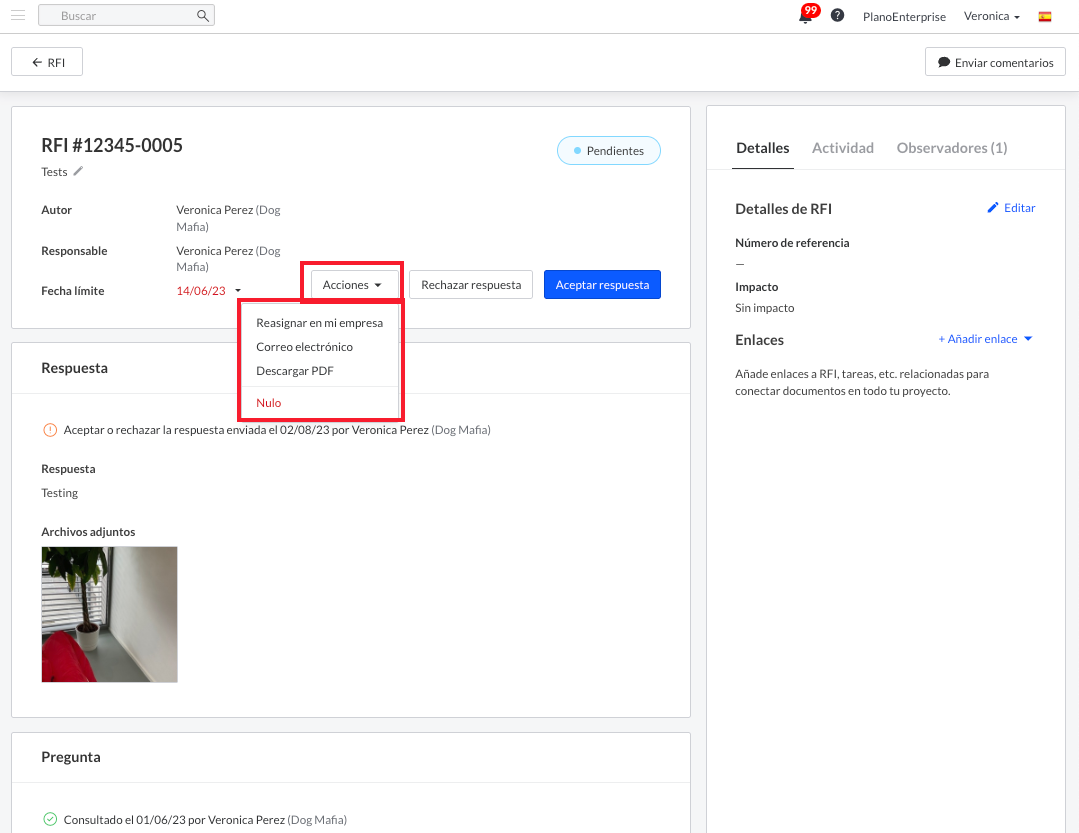Image resolution: width=1079 pixels, height=833 pixels.
Task: Switch to the Actividad tab
Action: [x=842, y=148]
